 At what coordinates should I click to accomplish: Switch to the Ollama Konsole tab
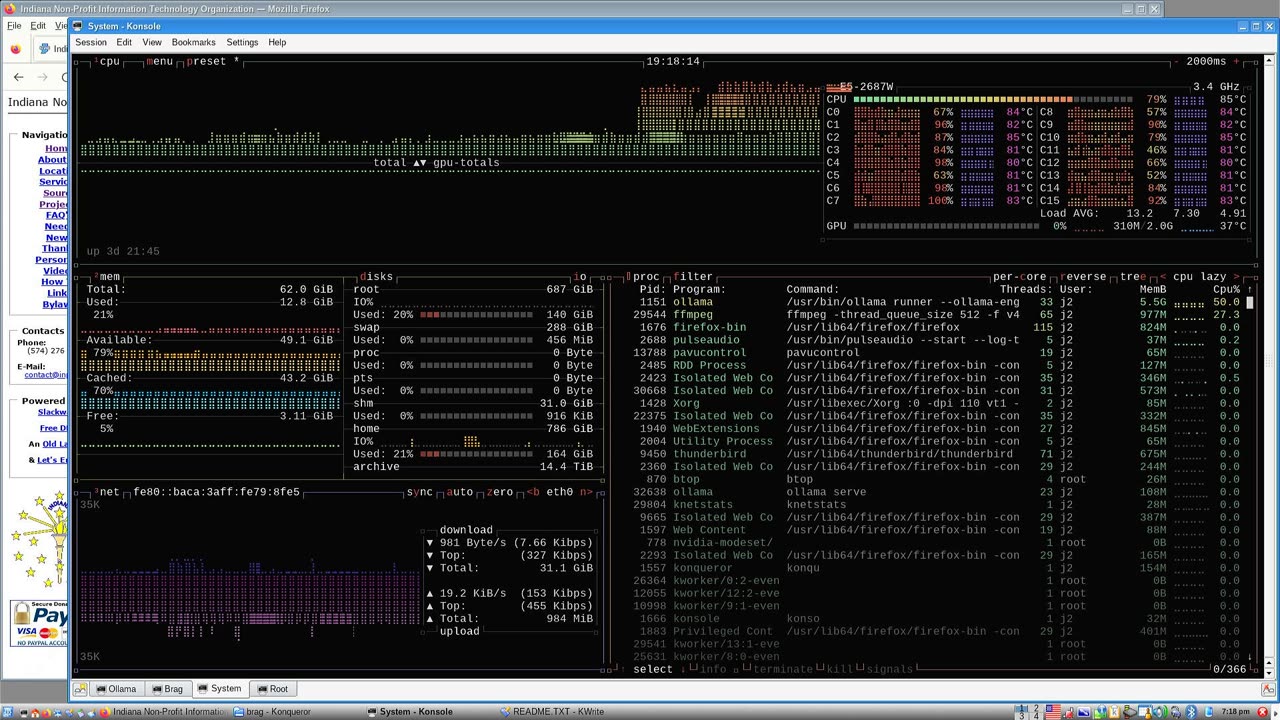[116, 689]
